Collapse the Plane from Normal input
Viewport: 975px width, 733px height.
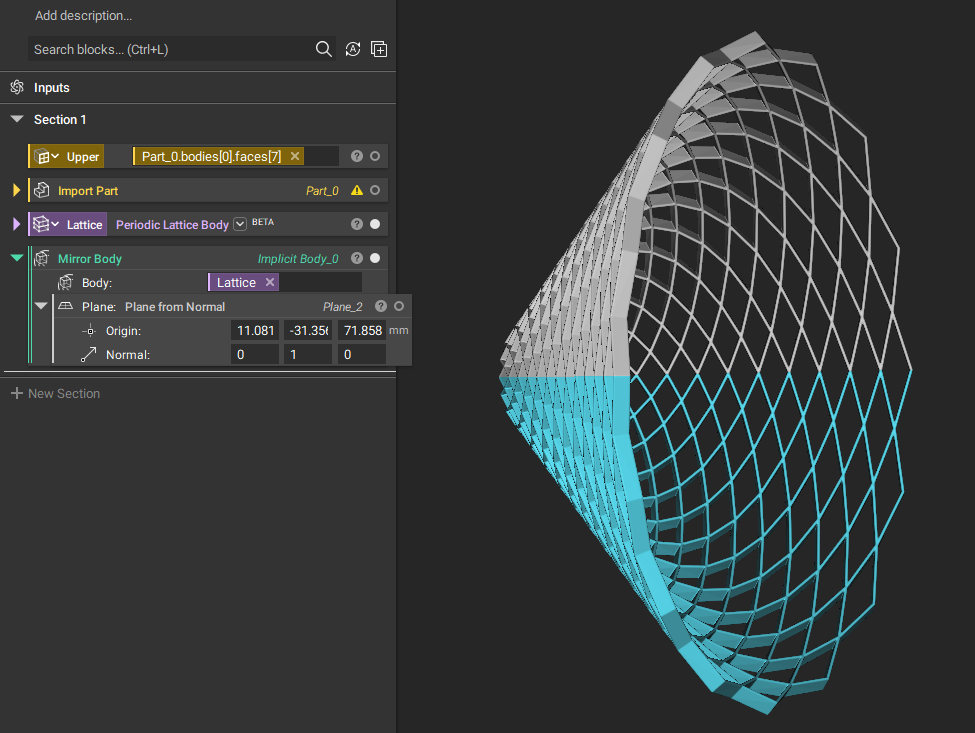tap(41, 305)
